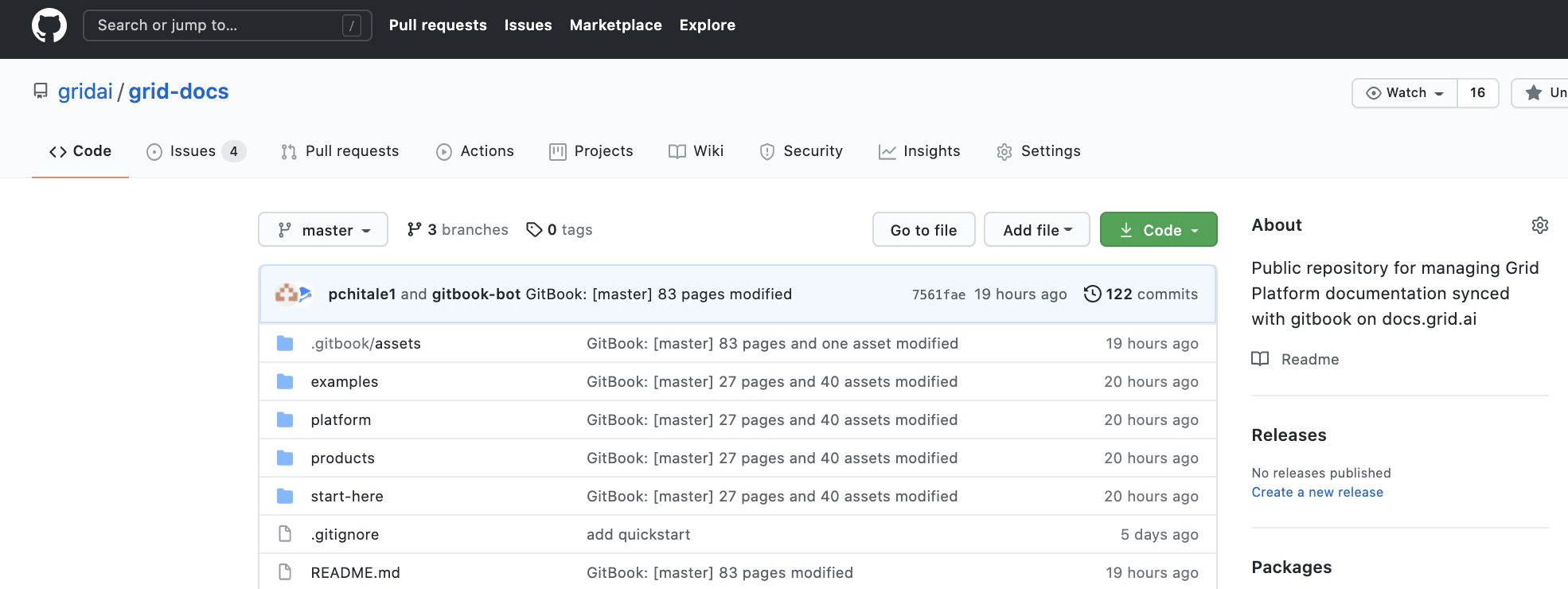Select the Code tab
The image size is (1568, 589).
pyautogui.click(x=80, y=151)
